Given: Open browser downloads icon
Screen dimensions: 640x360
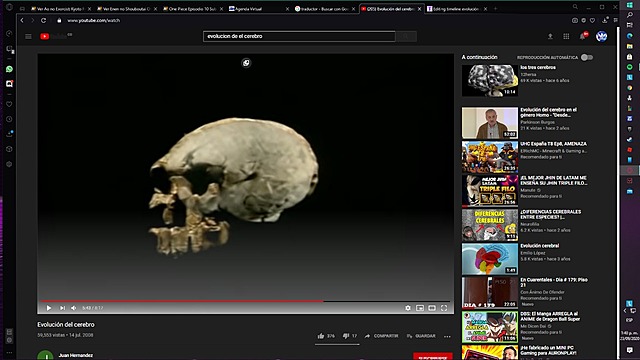Looking at the screenshot, I should coord(604,20).
